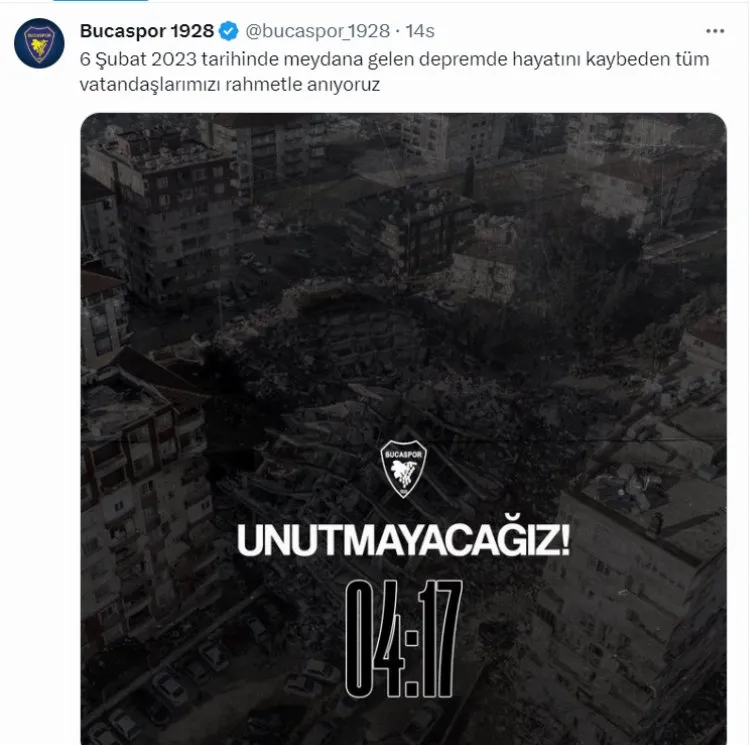The height and width of the screenshot is (745, 750).
Task: Click the blue verified badge
Action: [x=229, y=31]
